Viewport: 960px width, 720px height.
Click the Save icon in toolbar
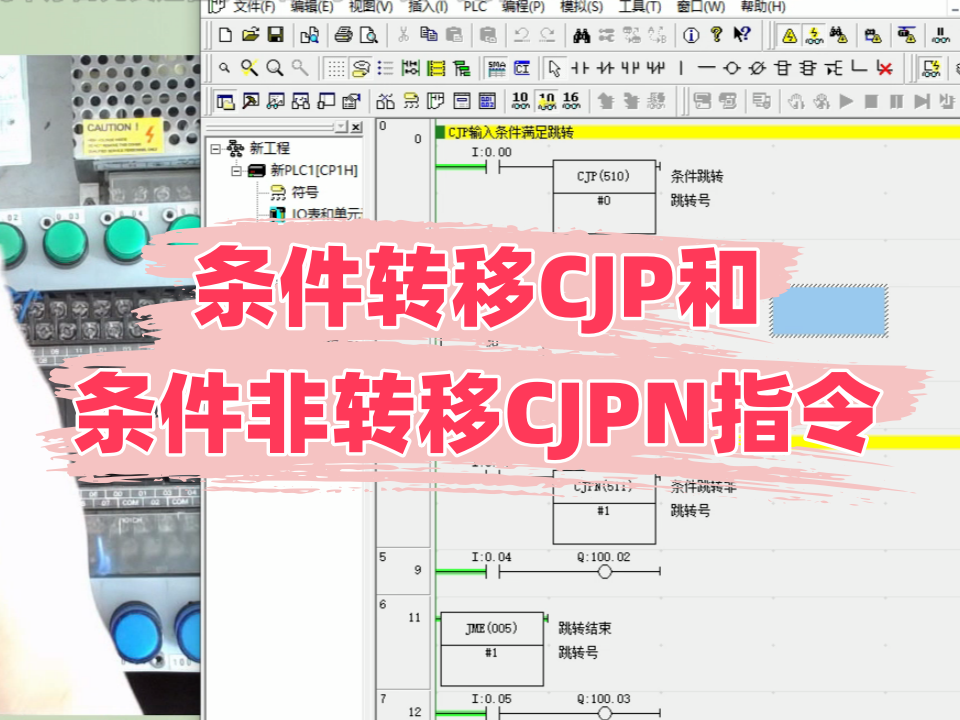point(275,35)
